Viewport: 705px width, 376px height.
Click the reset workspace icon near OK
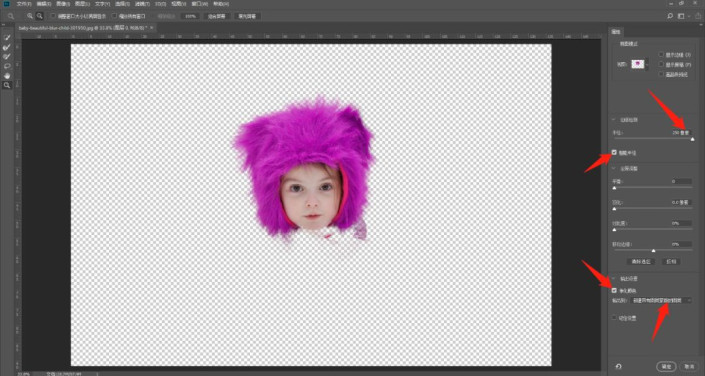tap(618, 367)
